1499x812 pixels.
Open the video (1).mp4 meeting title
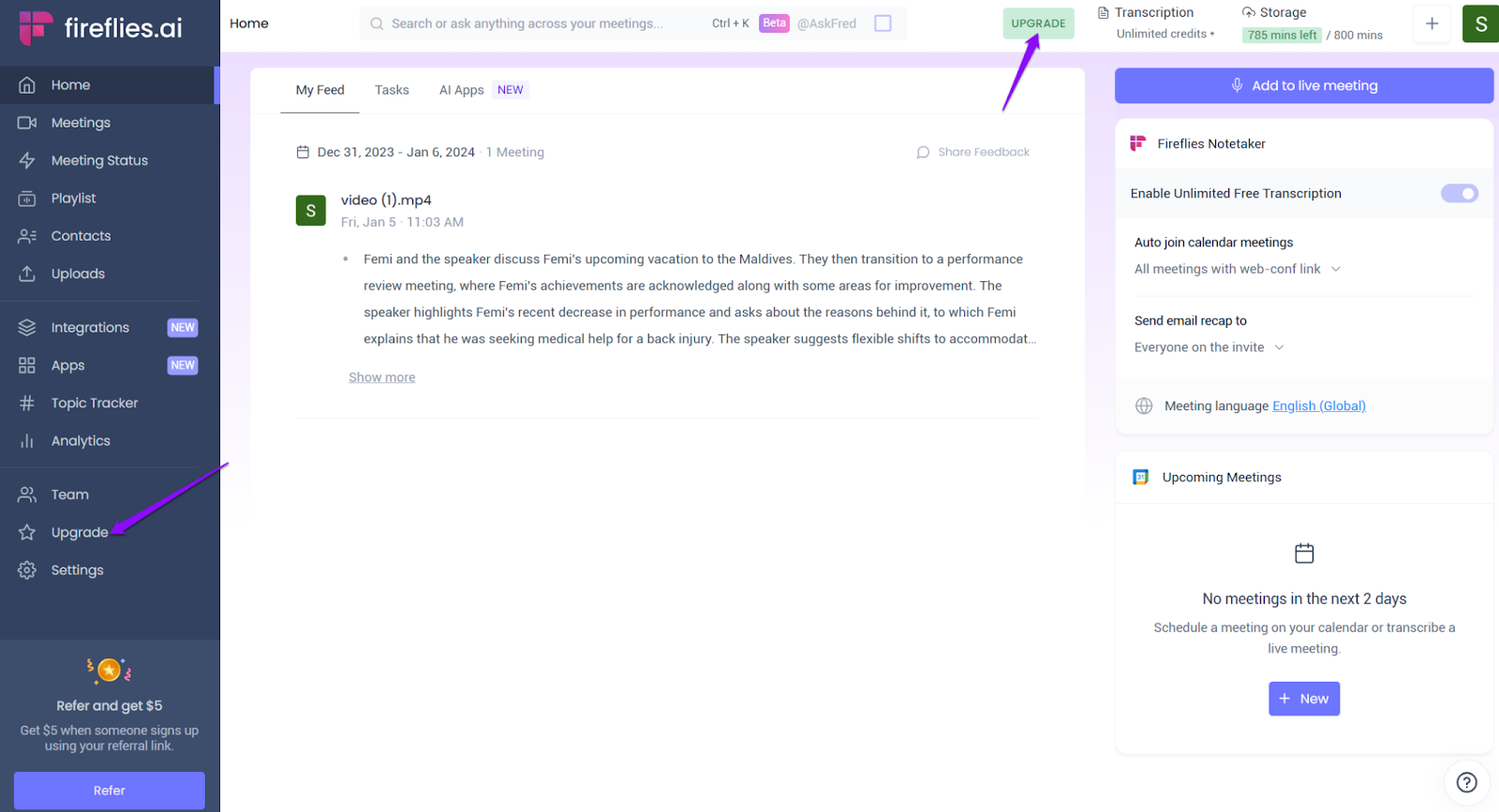pyautogui.click(x=386, y=200)
